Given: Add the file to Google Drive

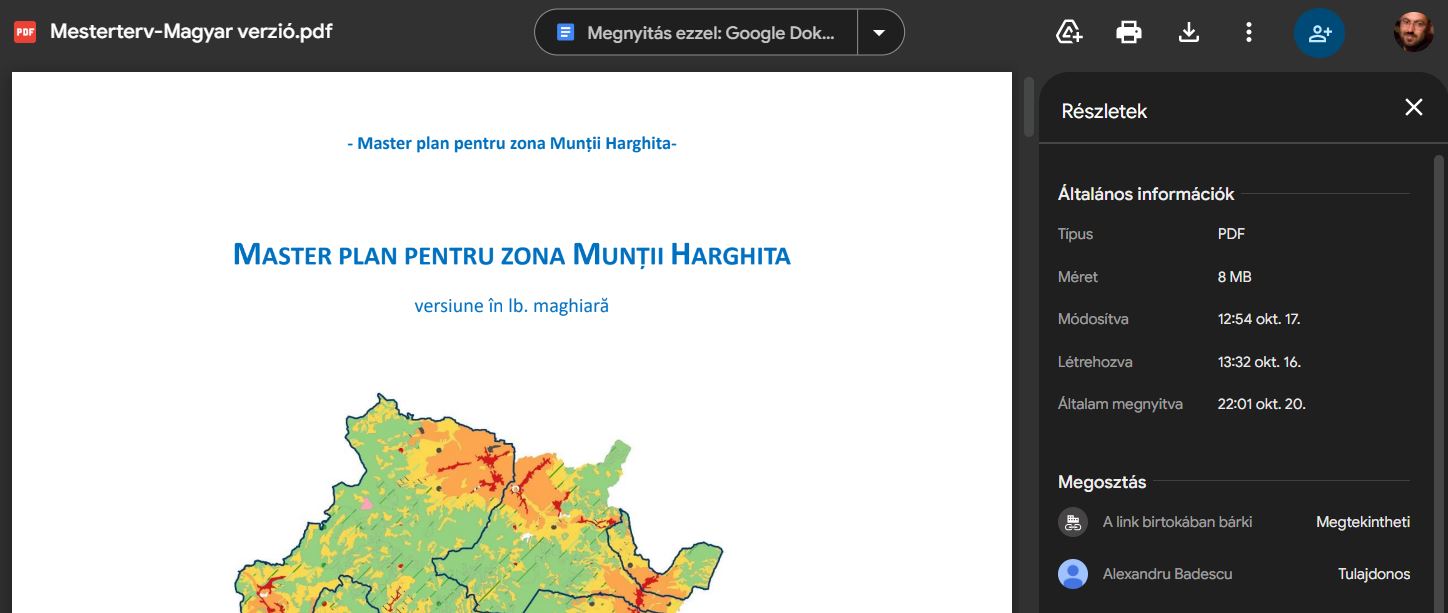Looking at the screenshot, I should click(x=1069, y=32).
